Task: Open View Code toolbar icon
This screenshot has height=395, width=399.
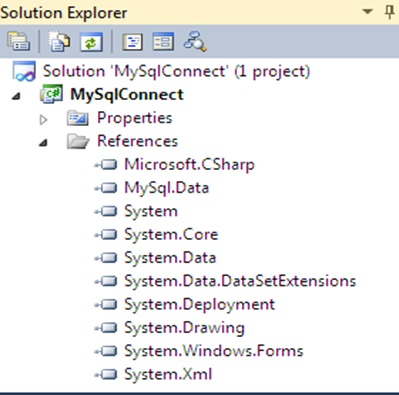Action: [132, 42]
